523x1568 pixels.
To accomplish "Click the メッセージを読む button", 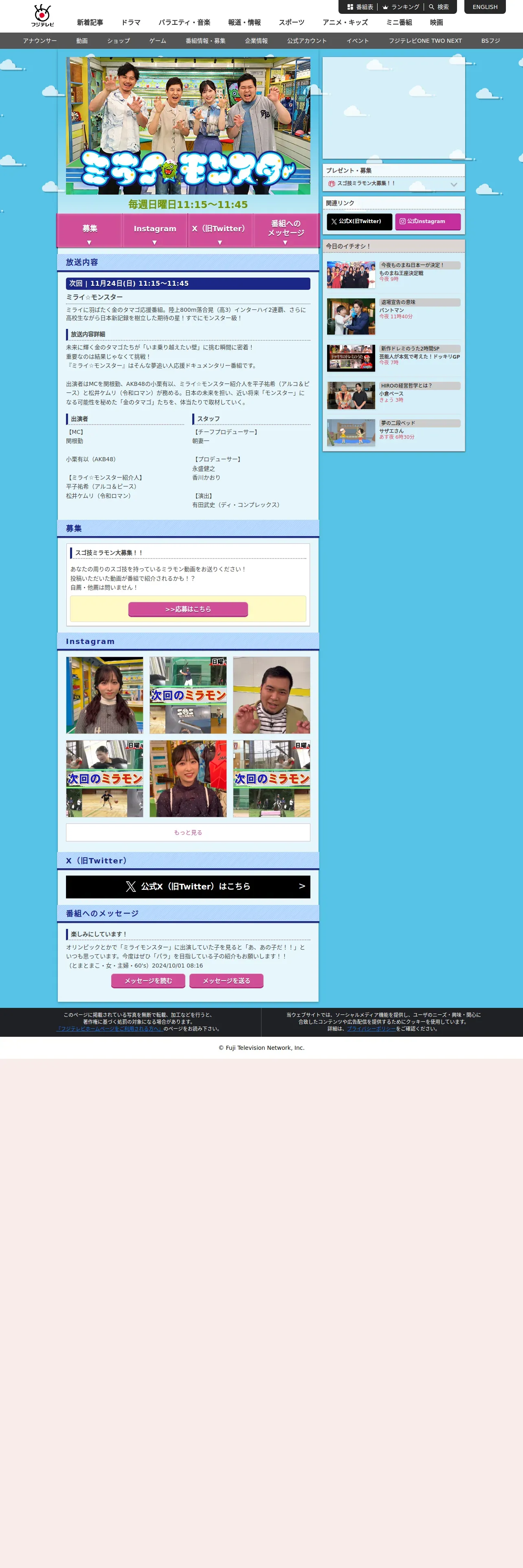I will 148,981.
